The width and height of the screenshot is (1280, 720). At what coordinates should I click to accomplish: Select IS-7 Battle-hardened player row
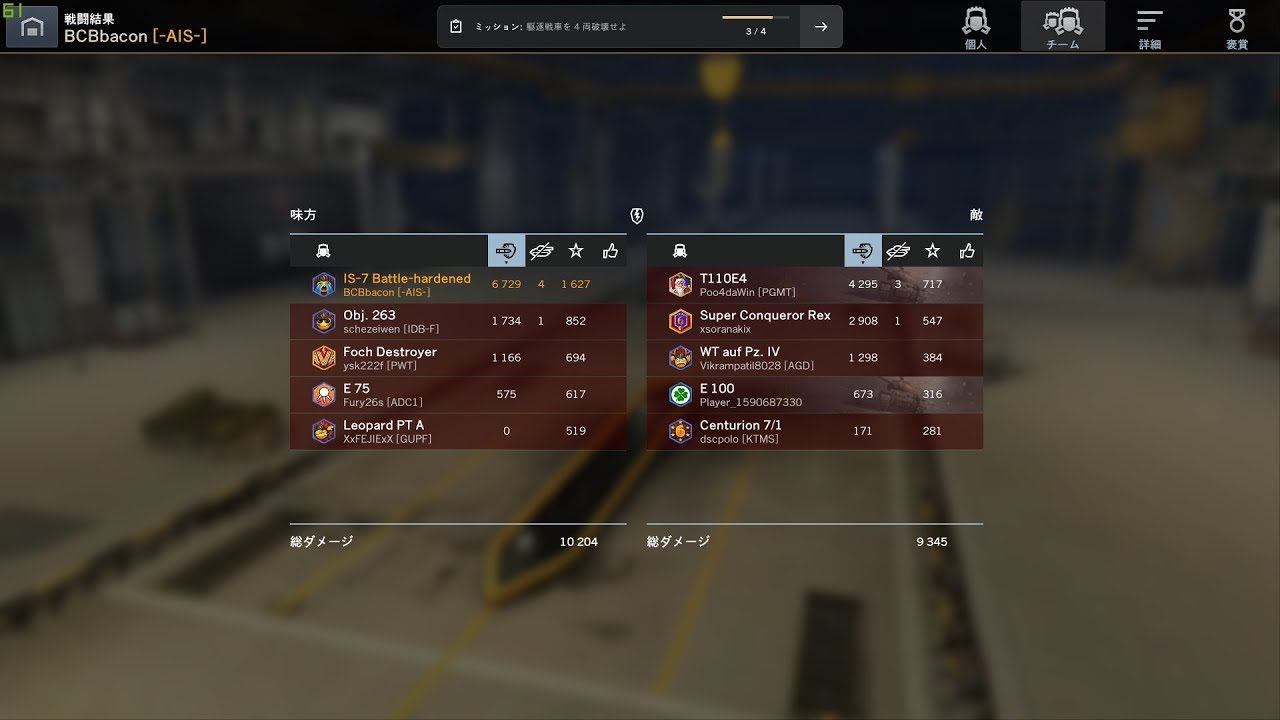point(458,285)
